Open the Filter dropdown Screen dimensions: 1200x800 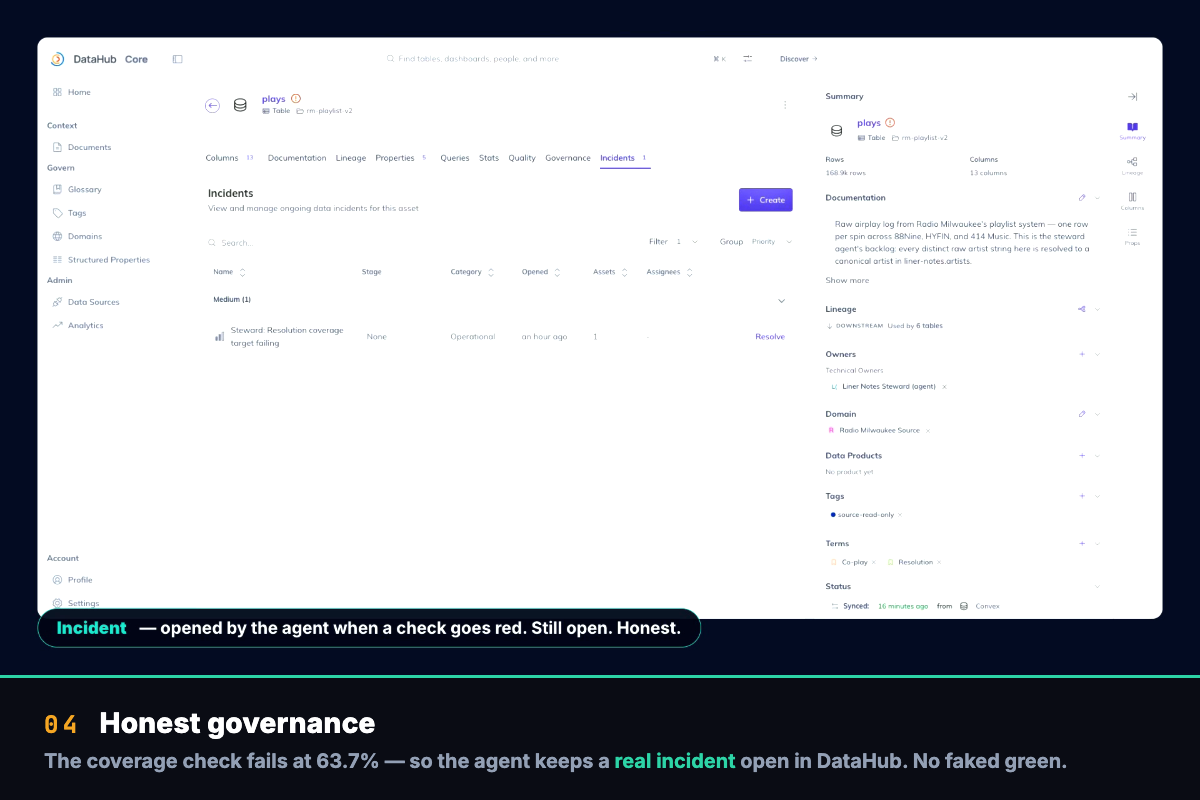(673, 242)
